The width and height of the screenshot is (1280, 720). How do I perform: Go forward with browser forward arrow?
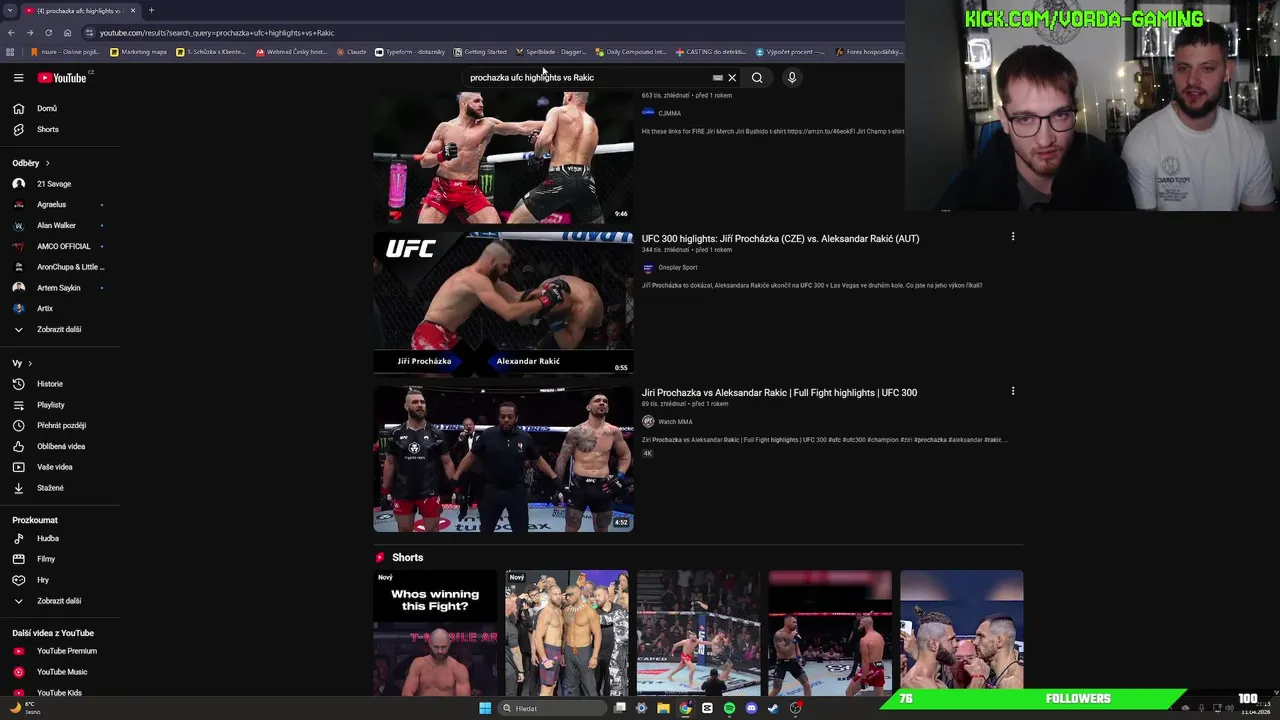pyautogui.click(x=29, y=32)
